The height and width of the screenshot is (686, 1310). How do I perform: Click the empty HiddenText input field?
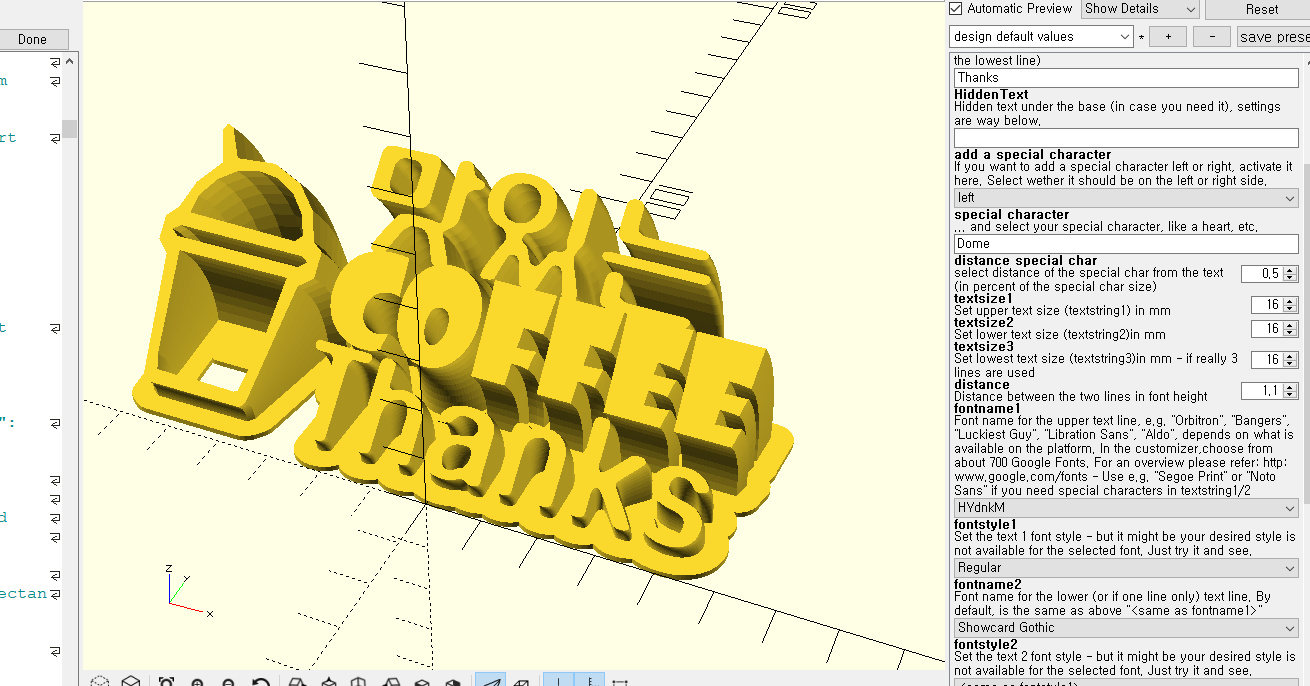(x=1126, y=138)
